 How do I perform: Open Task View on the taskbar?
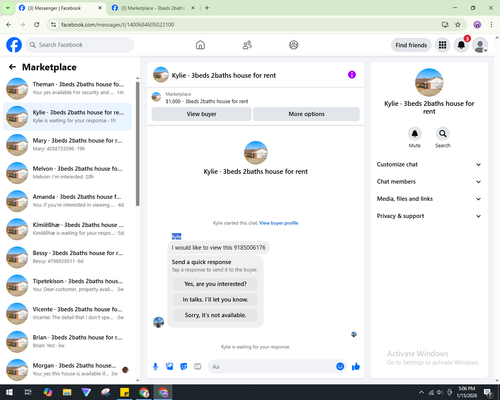click(28, 392)
